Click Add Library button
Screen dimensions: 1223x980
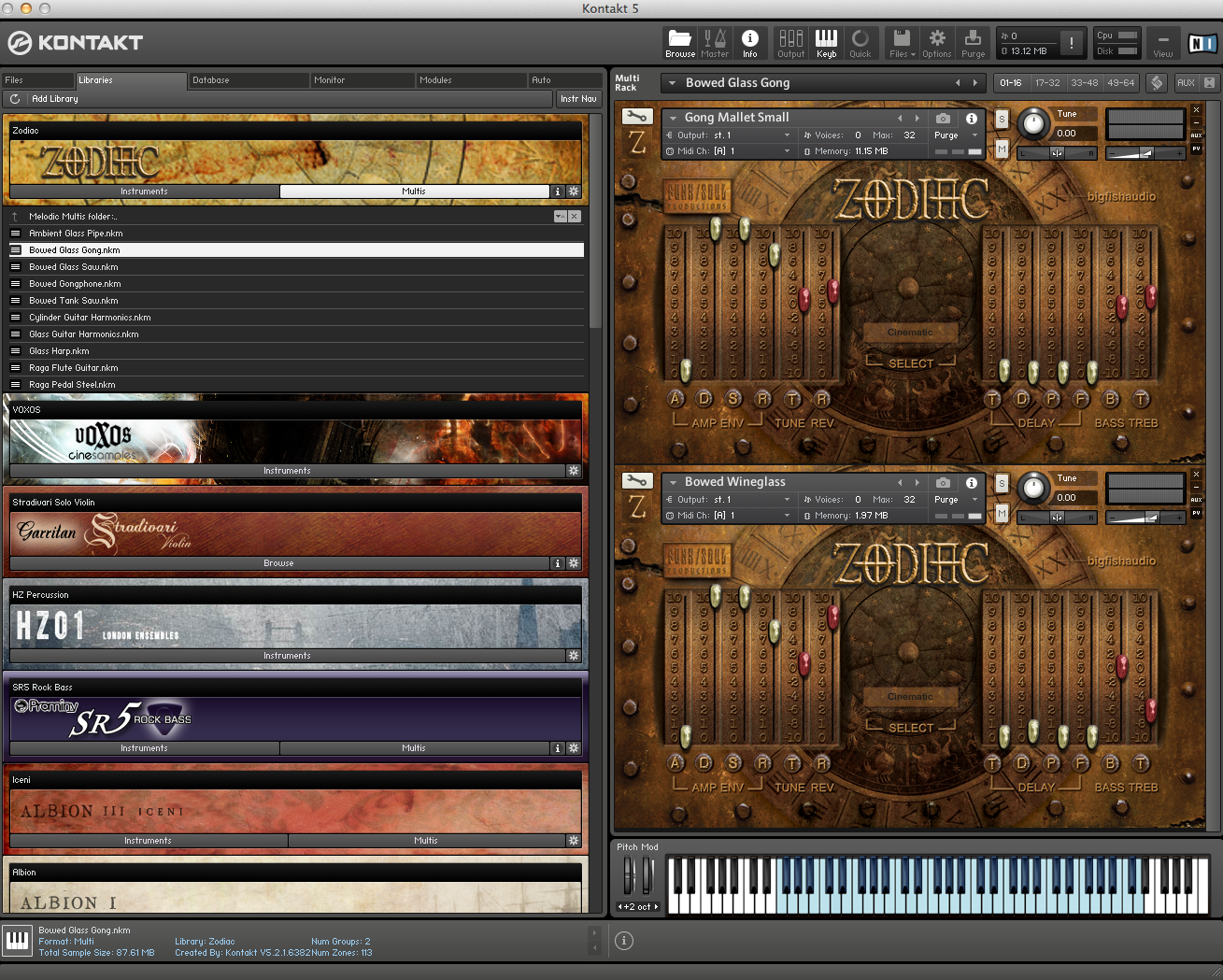pyautogui.click(x=55, y=99)
